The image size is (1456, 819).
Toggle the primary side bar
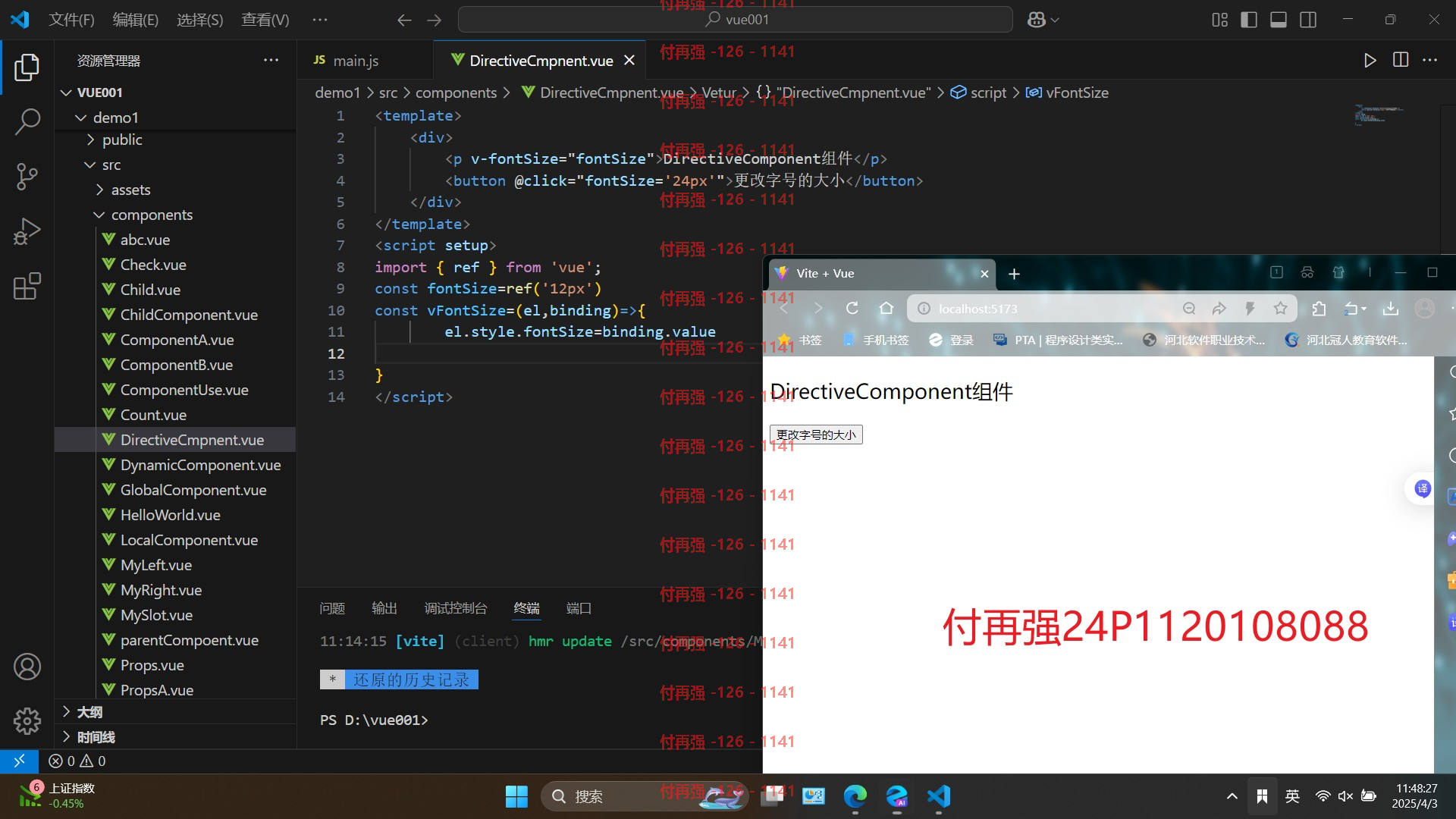(x=1249, y=20)
